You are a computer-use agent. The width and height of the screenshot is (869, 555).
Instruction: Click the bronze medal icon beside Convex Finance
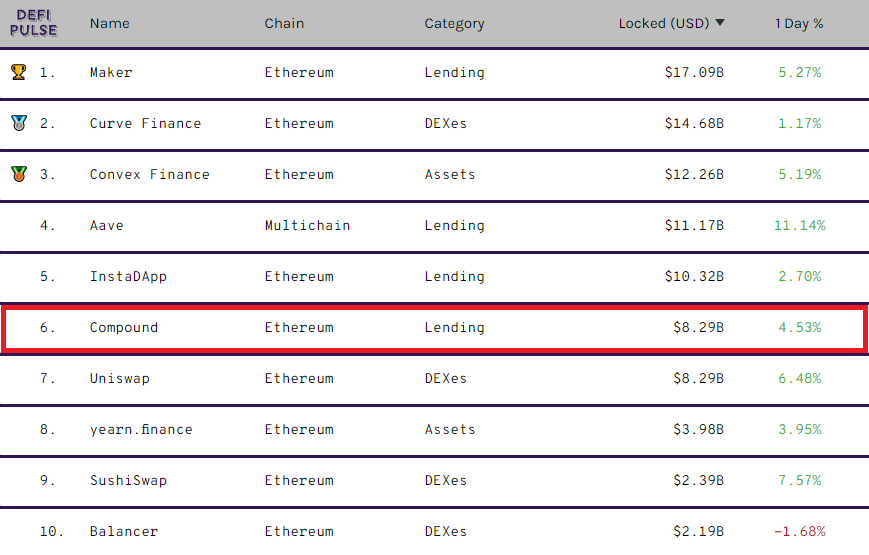18,174
